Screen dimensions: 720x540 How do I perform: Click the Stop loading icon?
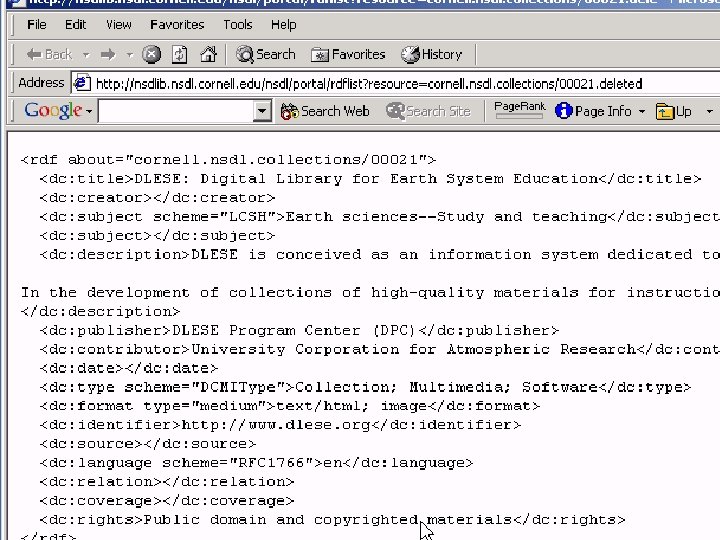152,55
